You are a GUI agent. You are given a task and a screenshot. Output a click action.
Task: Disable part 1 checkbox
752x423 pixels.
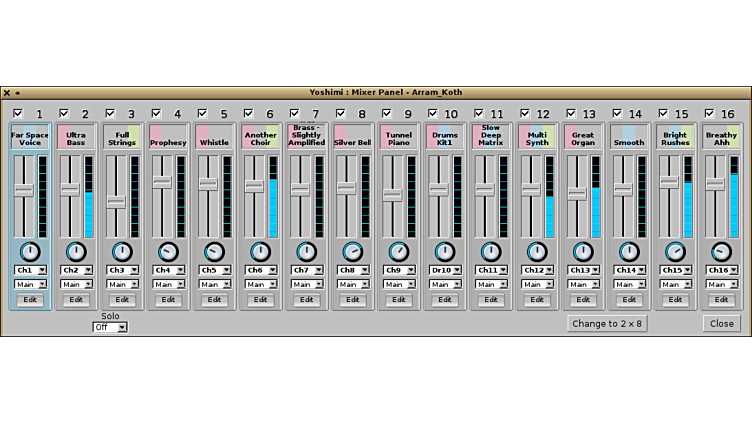pos(18,113)
